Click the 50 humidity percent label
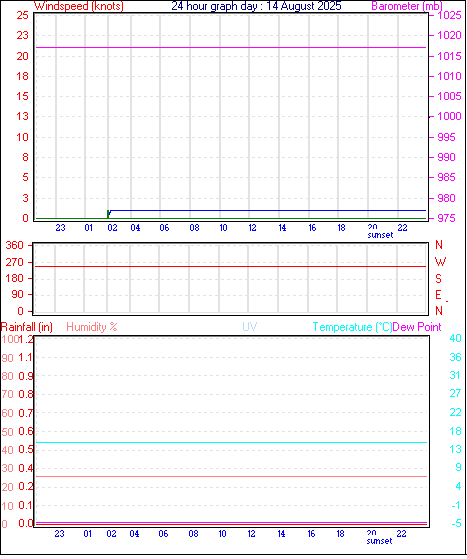467x559 pixels. point(7,432)
